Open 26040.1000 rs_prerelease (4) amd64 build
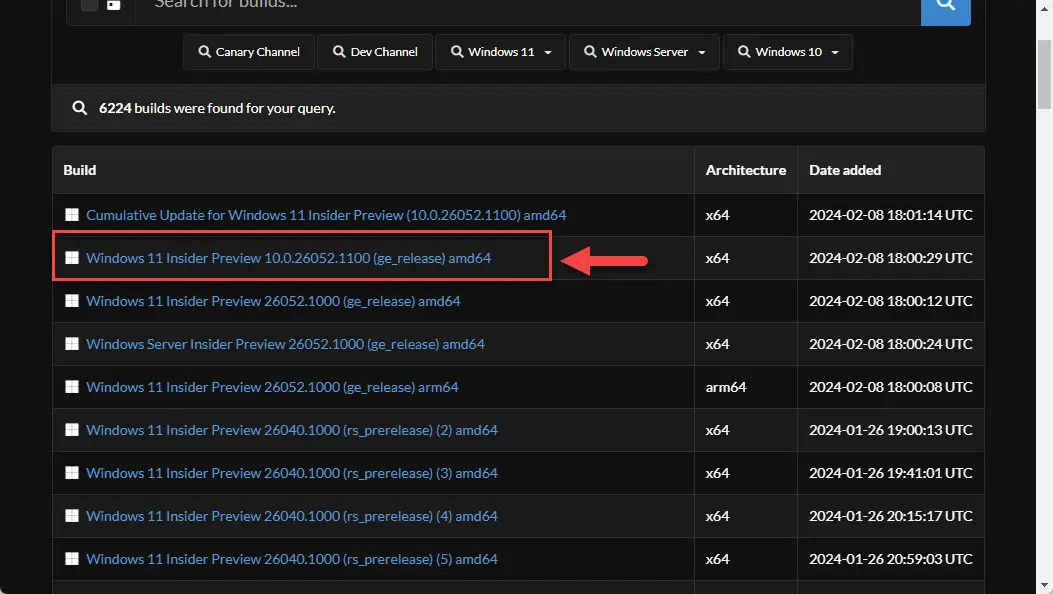The height and width of the screenshot is (594, 1053). (x=292, y=515)
